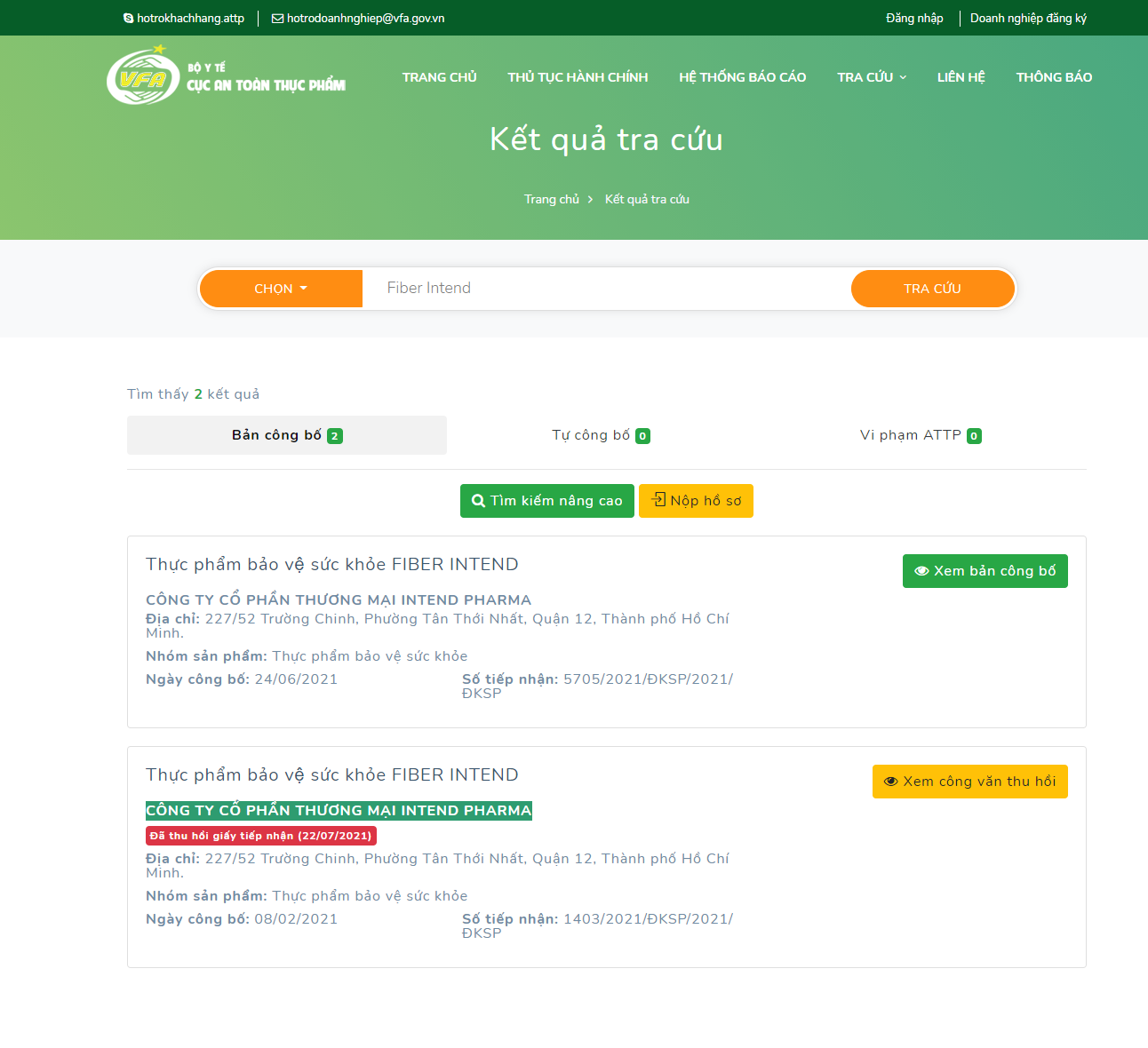Click the orange TRA CỨU search button
The width and height of the screenshot is (1148, 1048).
(933, 289)
